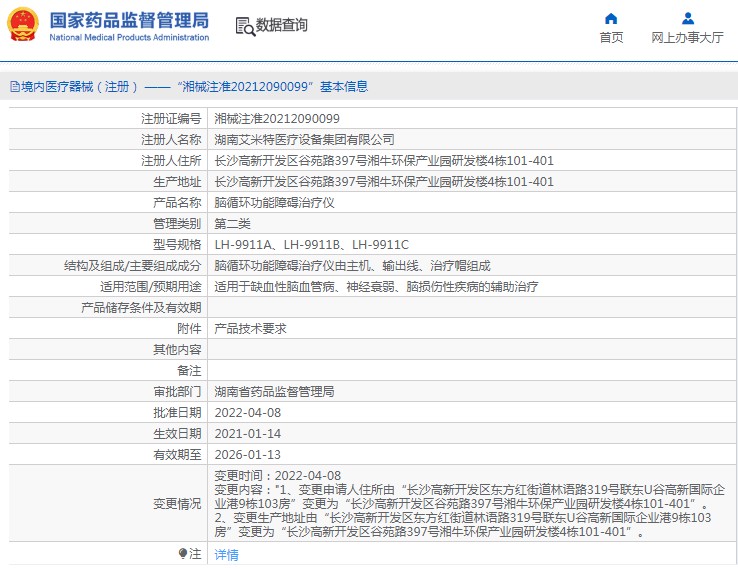Click attachment value 产品技术要求
Image resolution: width=738 pixels, height=569 pixels.
(250, 329)
